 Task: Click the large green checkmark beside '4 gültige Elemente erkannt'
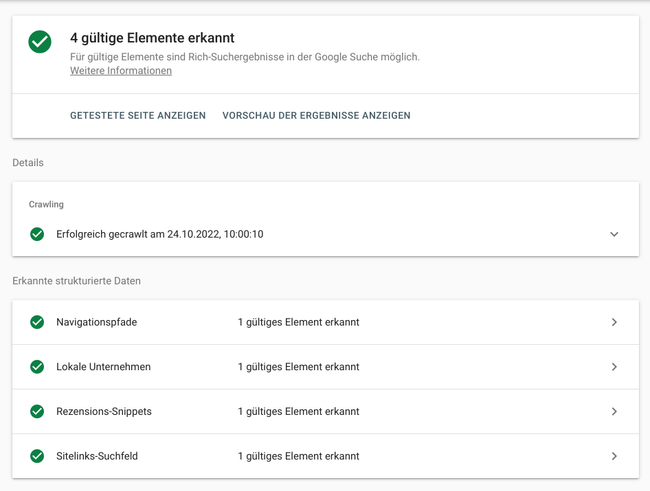click(40, 42)
